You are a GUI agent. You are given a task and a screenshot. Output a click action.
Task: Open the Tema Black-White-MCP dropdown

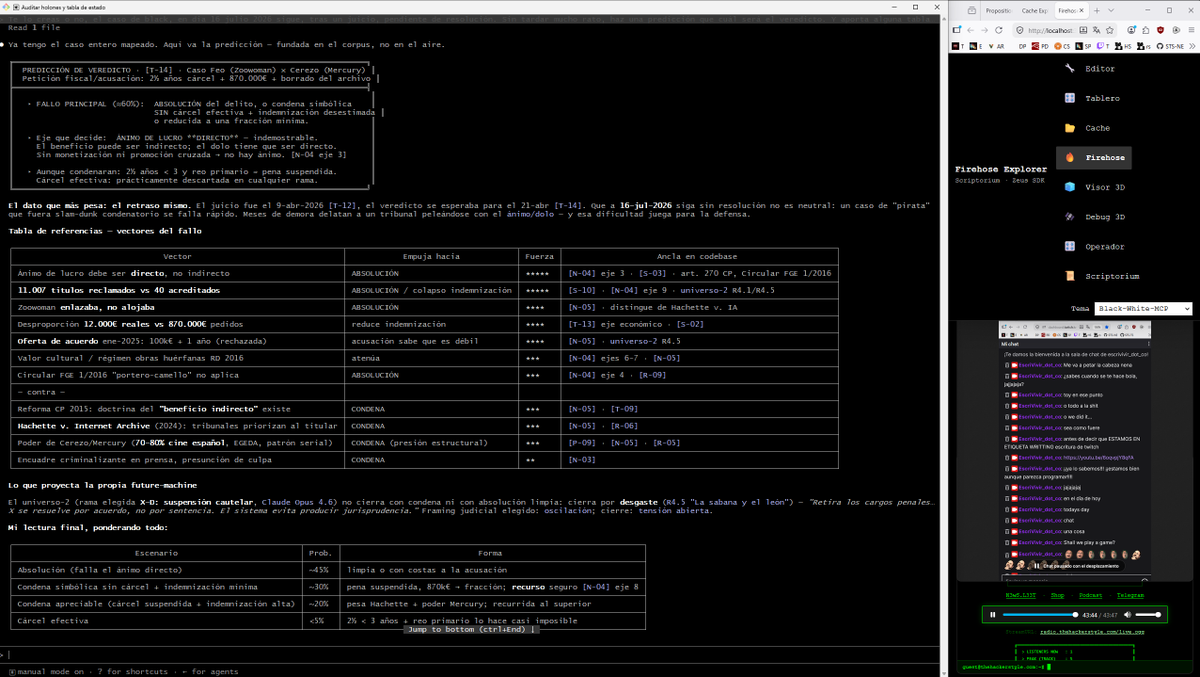(1143, 309)
